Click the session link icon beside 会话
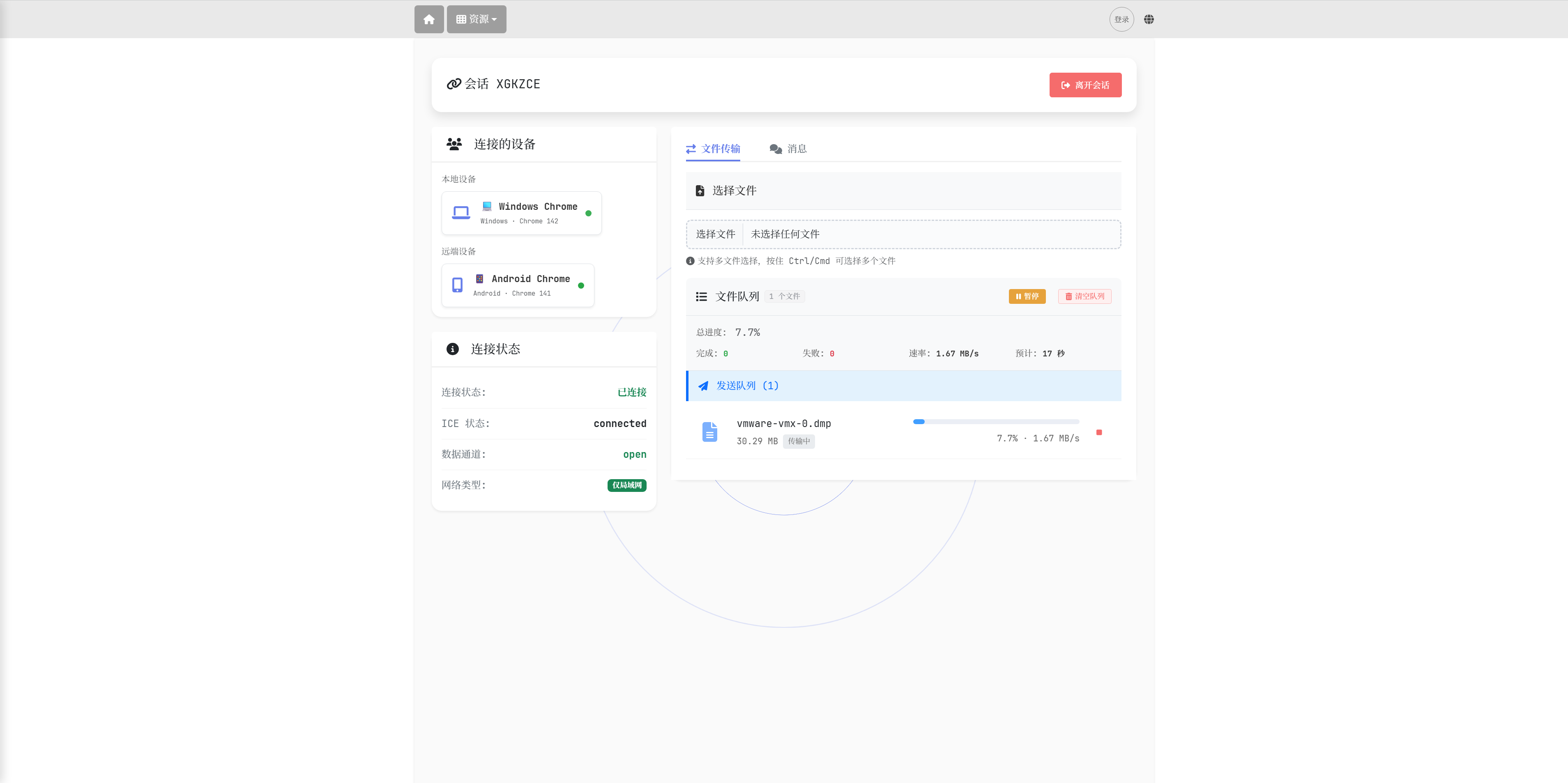This screenshot has height=783, width=1568. pos(454,84)
